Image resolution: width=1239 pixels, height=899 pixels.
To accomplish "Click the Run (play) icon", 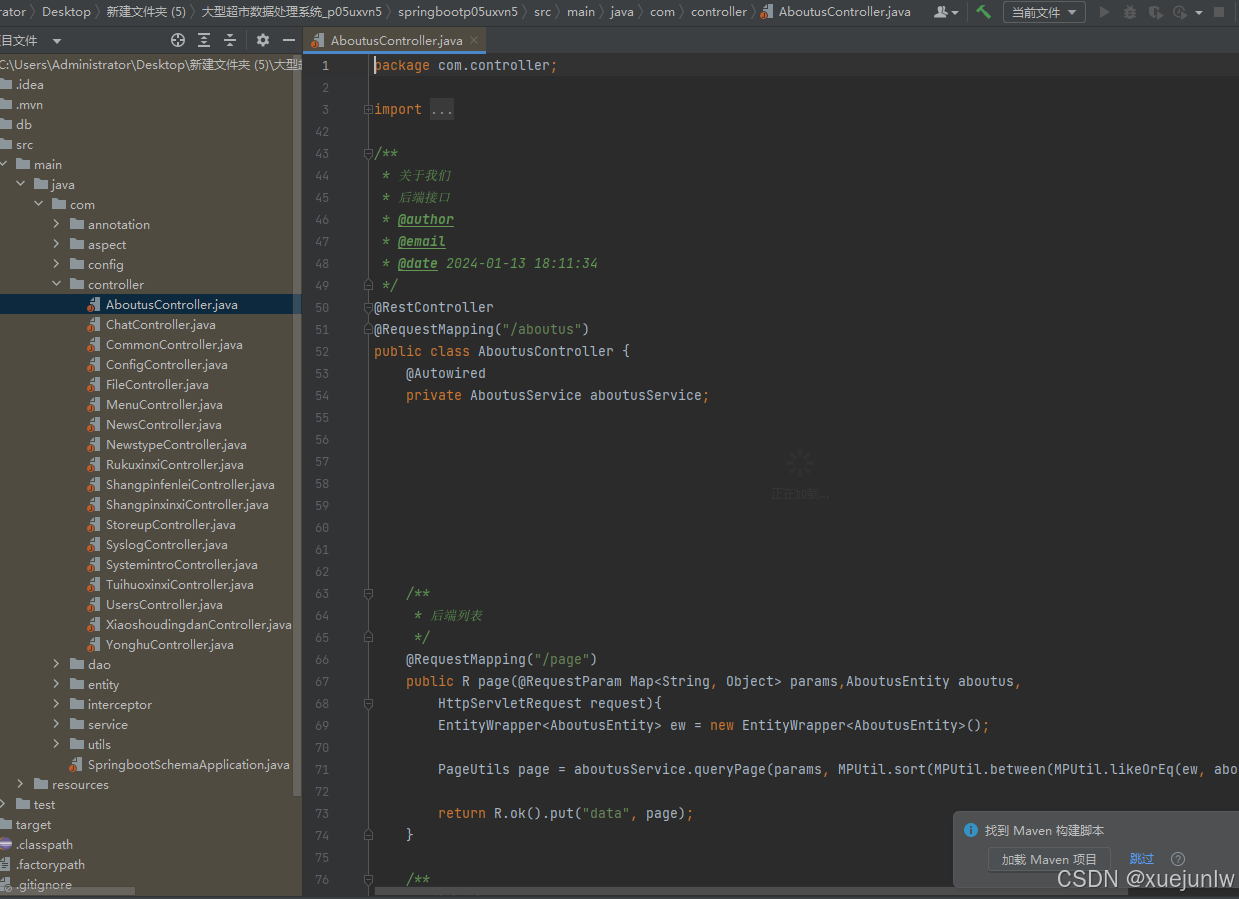I will click(x=1104, y=12).
